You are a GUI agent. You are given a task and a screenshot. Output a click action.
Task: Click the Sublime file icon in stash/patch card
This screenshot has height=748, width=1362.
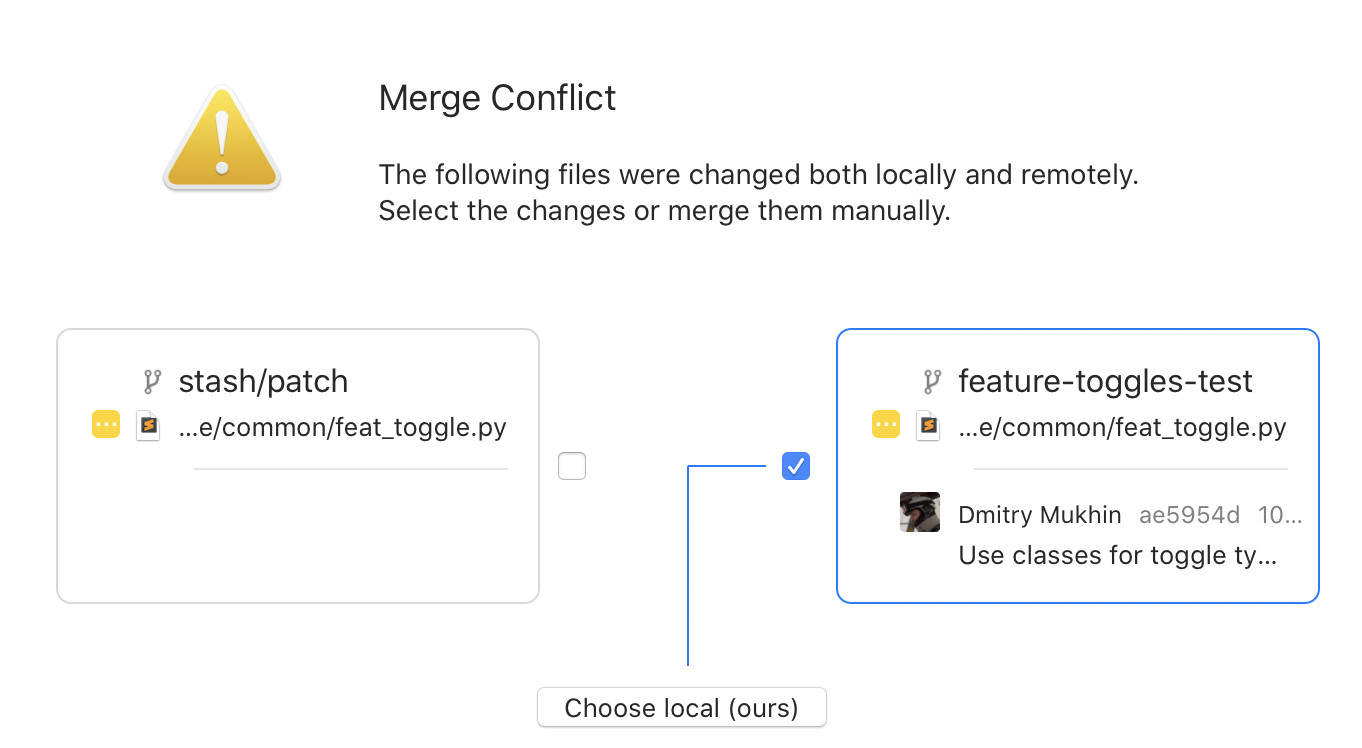tap(148, 425)
